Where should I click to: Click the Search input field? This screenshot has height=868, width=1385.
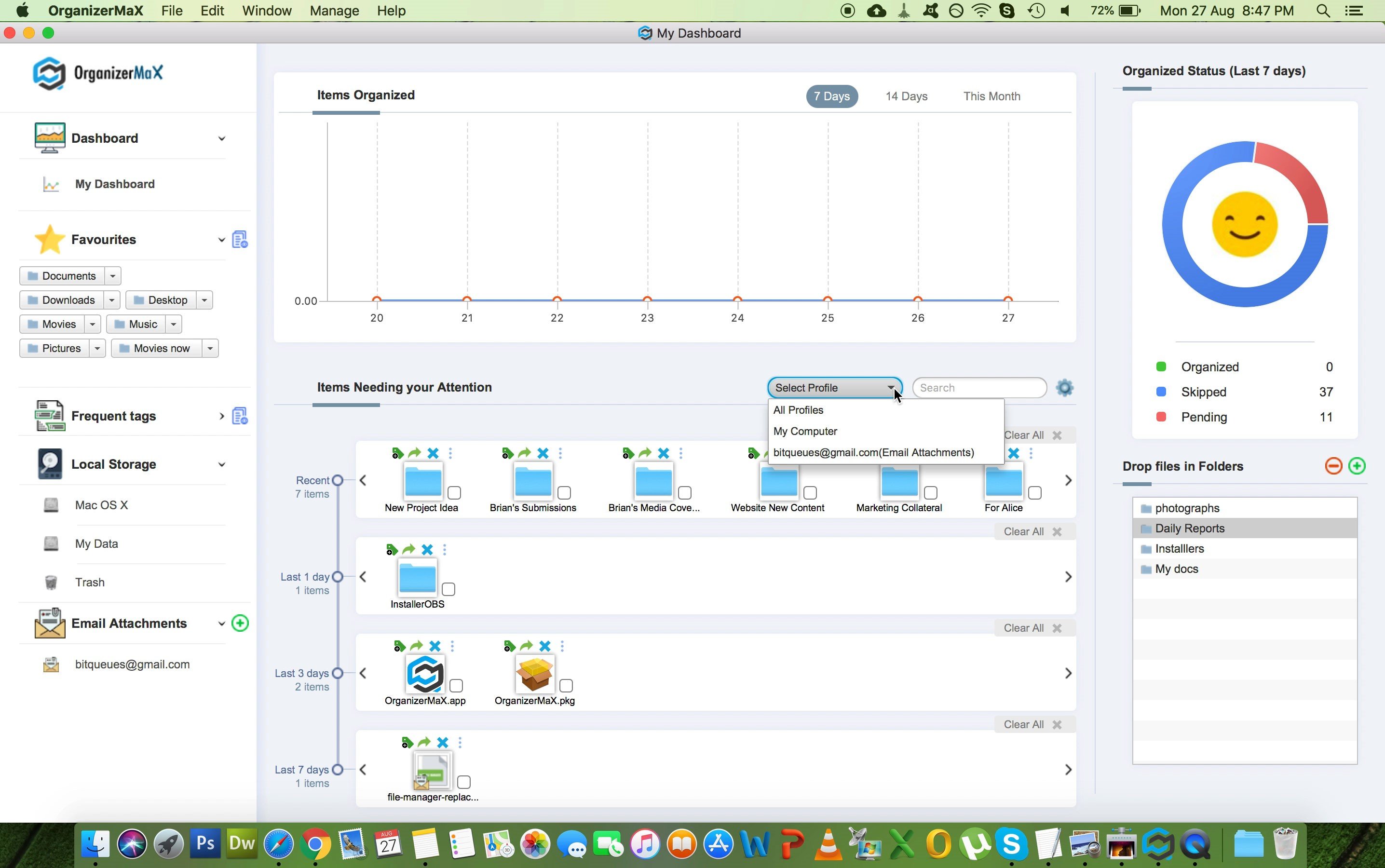coord(979,388)
